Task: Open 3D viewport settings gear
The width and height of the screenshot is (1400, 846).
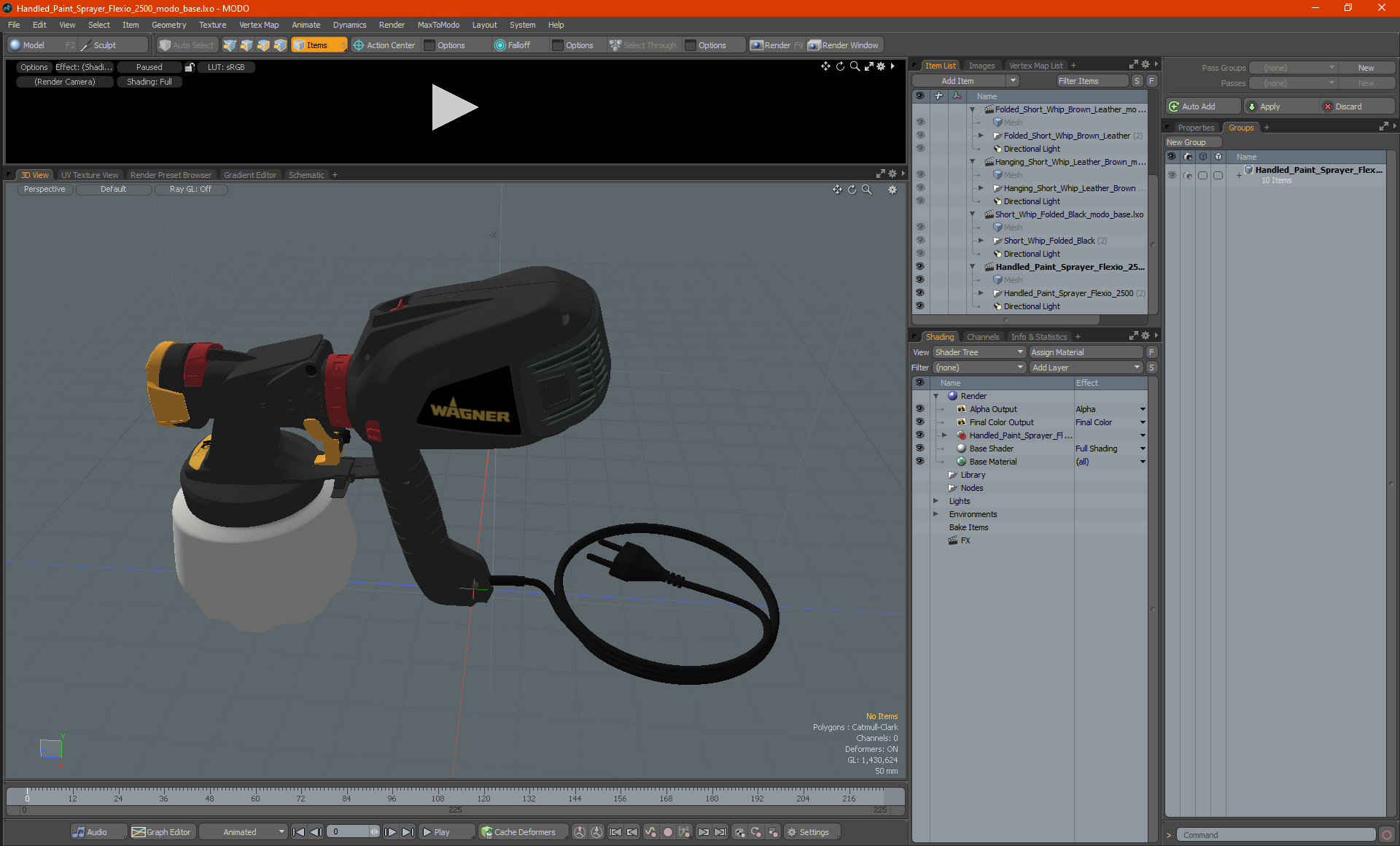Action: point(892,190)
